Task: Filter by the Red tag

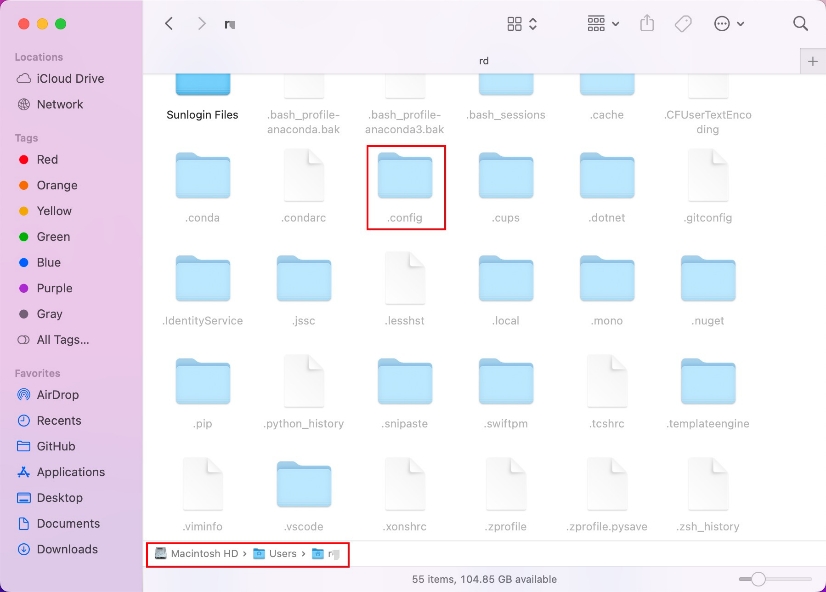Action: pyautogui.click(x=47, y=160)
